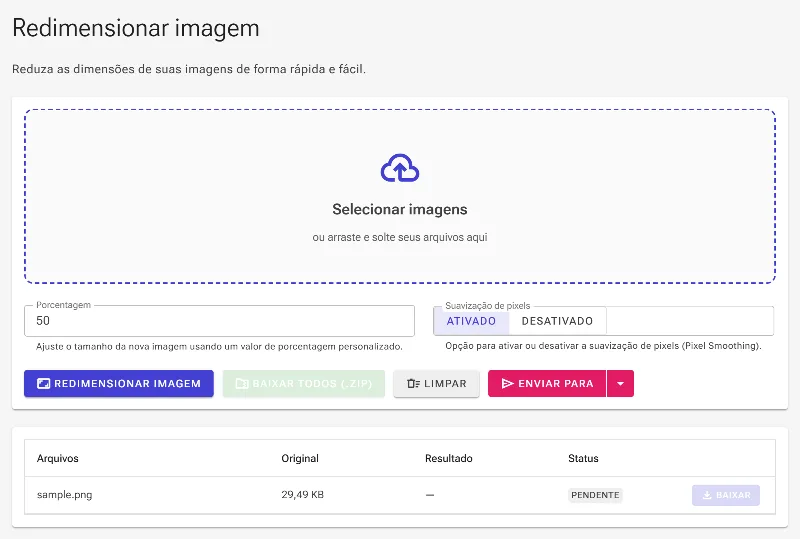Click the 29,49 KB original size
Image resolution: width=800 pixels, height=539 pixels.
pos(303,495)
